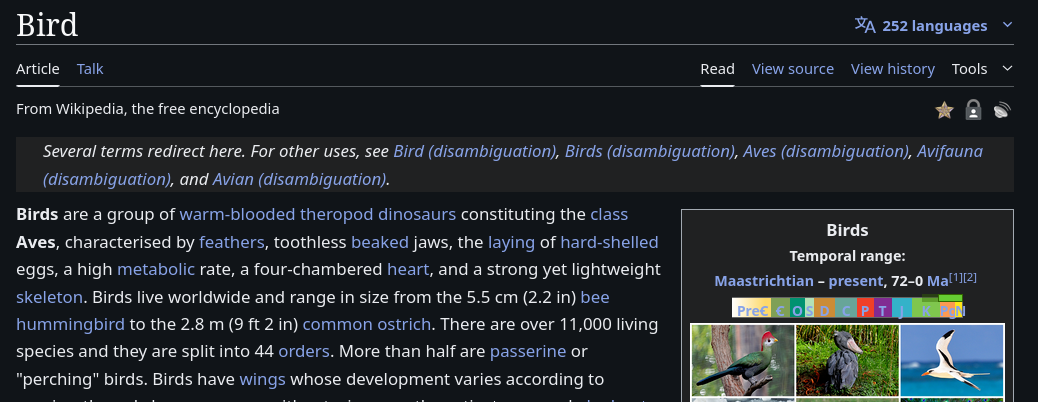The height and width of the screenshot is (402, 1038).
Task: Open the red-crested turaco bird thumbnail
Action: [x=742, y=360]
